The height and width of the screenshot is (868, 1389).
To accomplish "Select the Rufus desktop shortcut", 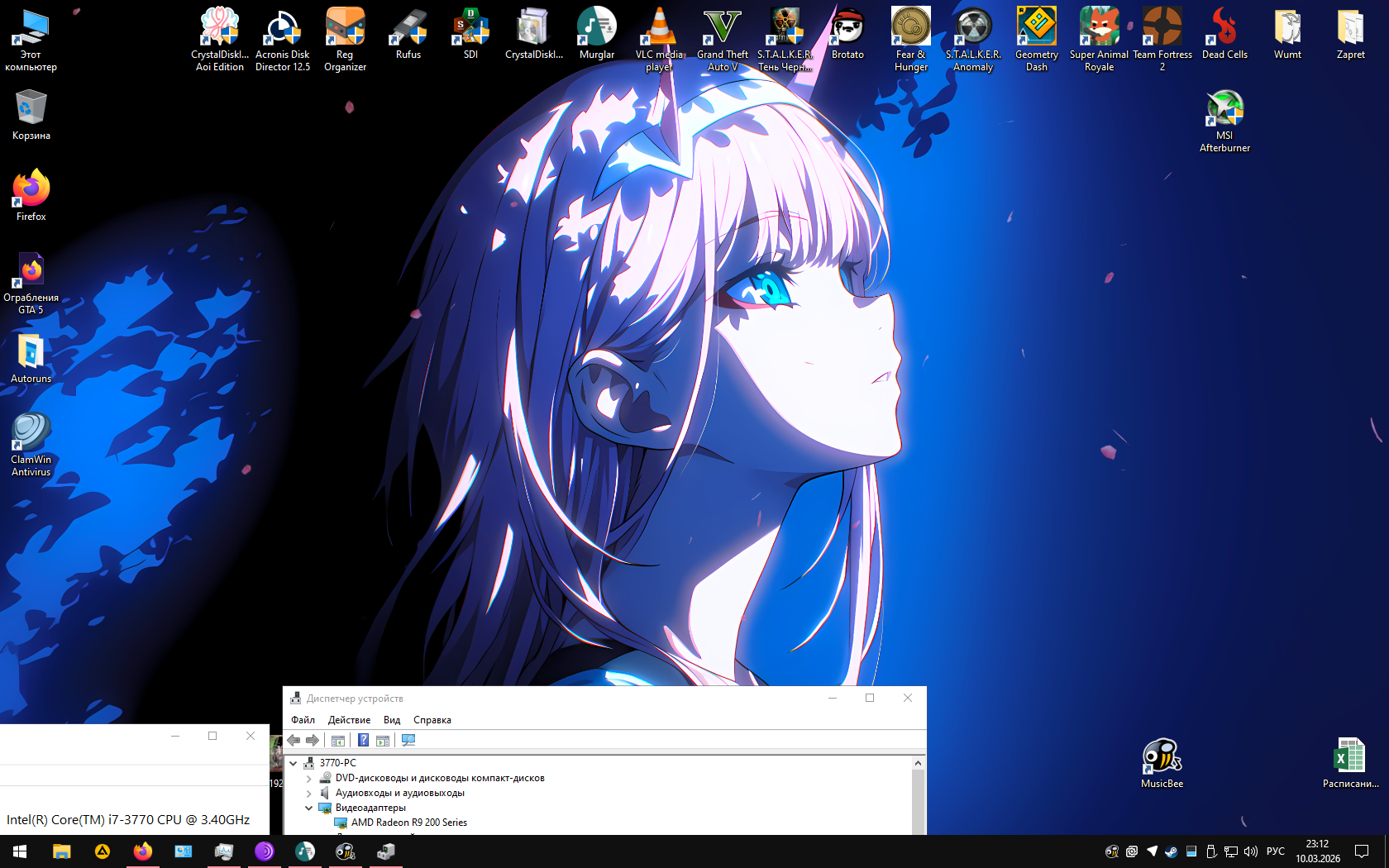I will (408, 34).
